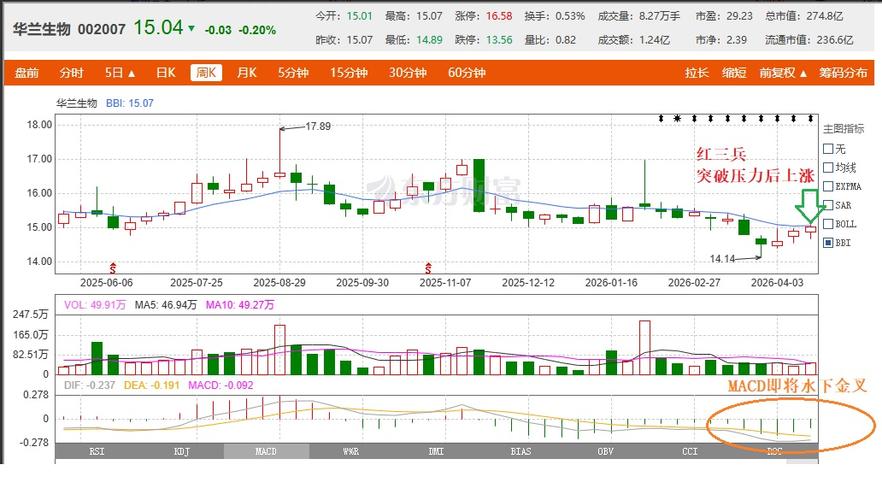Switch to the 60分钟 chart tab

point(467,73)
